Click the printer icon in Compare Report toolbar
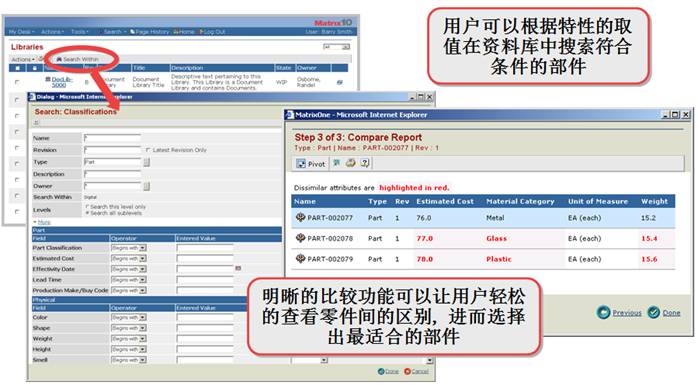This screenshot has height=385, width=698. pos(350,163)
